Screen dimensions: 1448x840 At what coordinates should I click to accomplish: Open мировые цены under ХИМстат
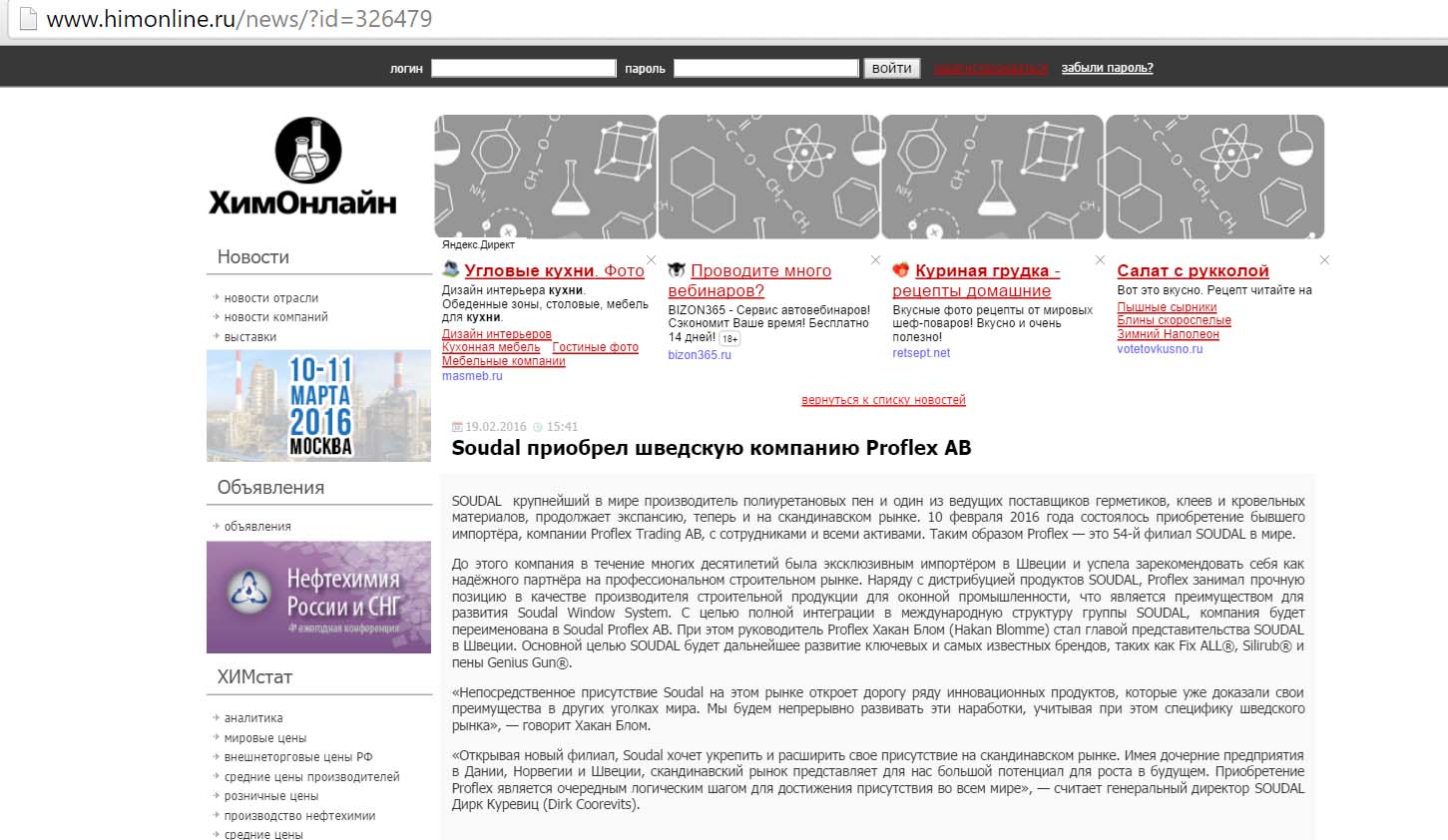point(265,738)
